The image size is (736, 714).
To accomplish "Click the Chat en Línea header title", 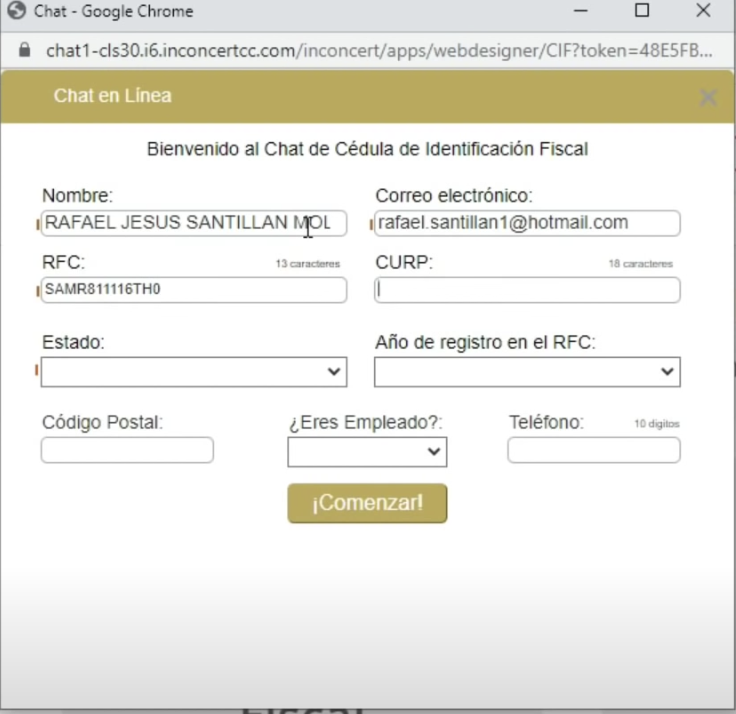I will [x=112, y=96].
